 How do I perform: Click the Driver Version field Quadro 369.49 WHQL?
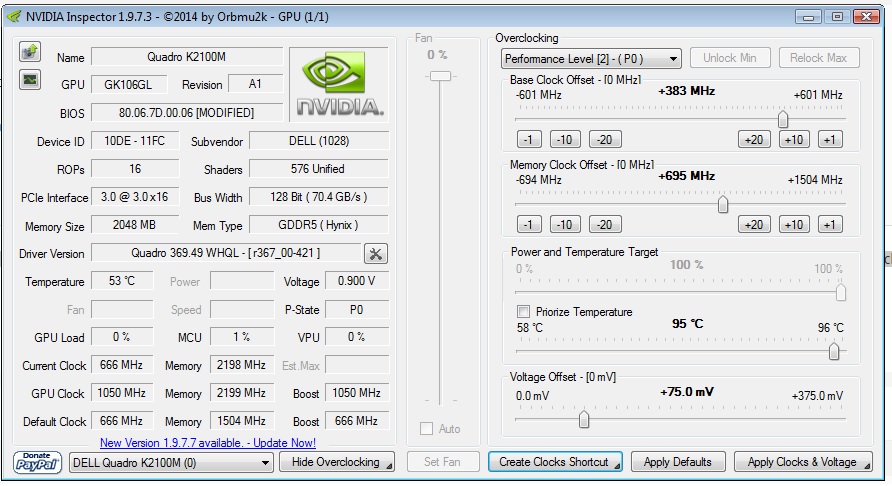pos(226,253)
